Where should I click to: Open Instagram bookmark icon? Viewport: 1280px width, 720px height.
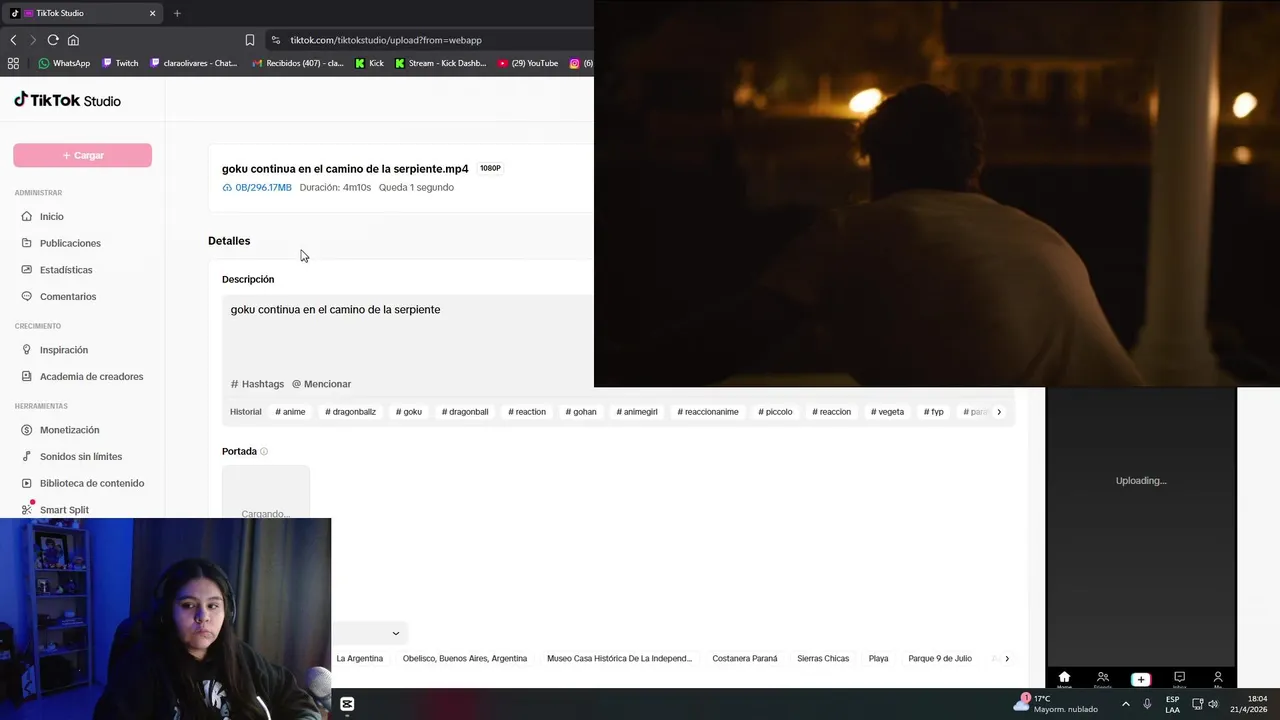pos(575,63)
